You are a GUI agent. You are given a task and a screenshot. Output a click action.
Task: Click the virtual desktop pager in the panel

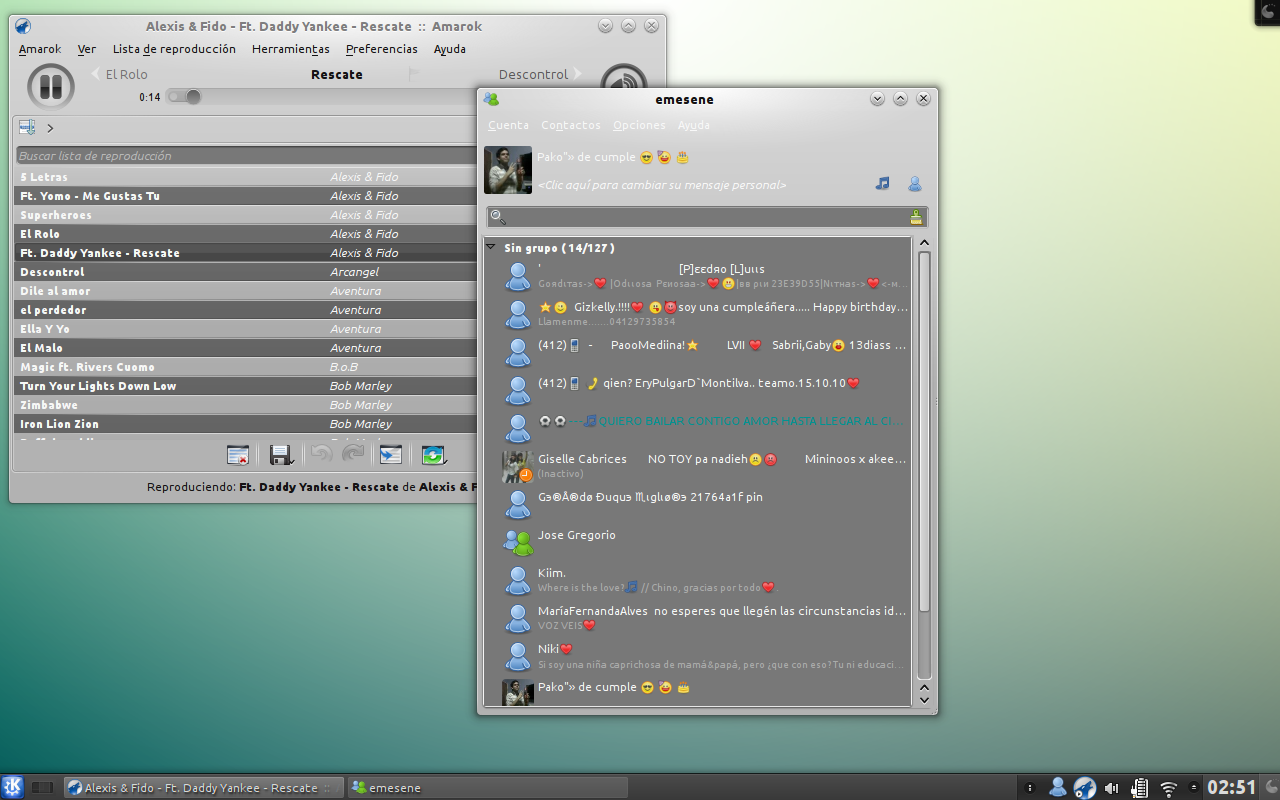click(x=42, y=787)
